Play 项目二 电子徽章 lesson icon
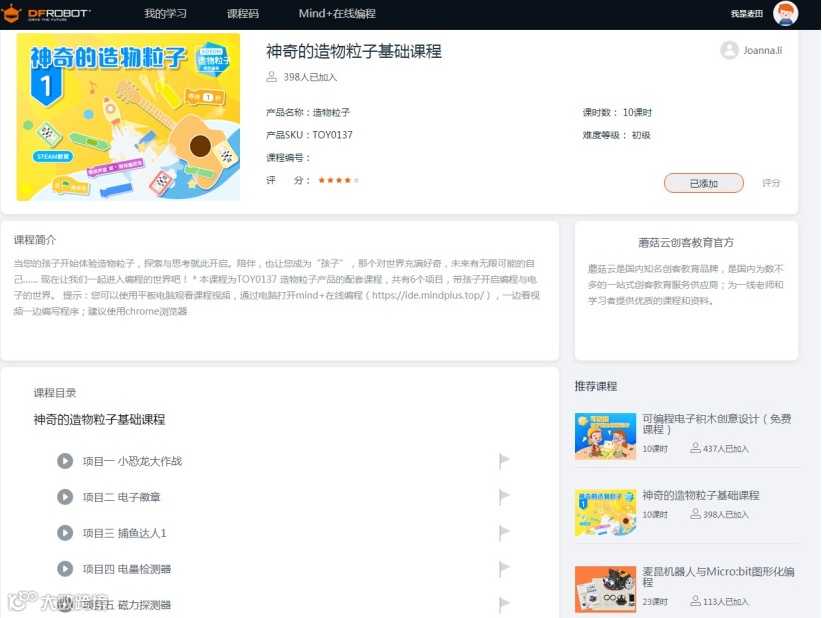The image size is (822, 618). (x=65, y=496)
